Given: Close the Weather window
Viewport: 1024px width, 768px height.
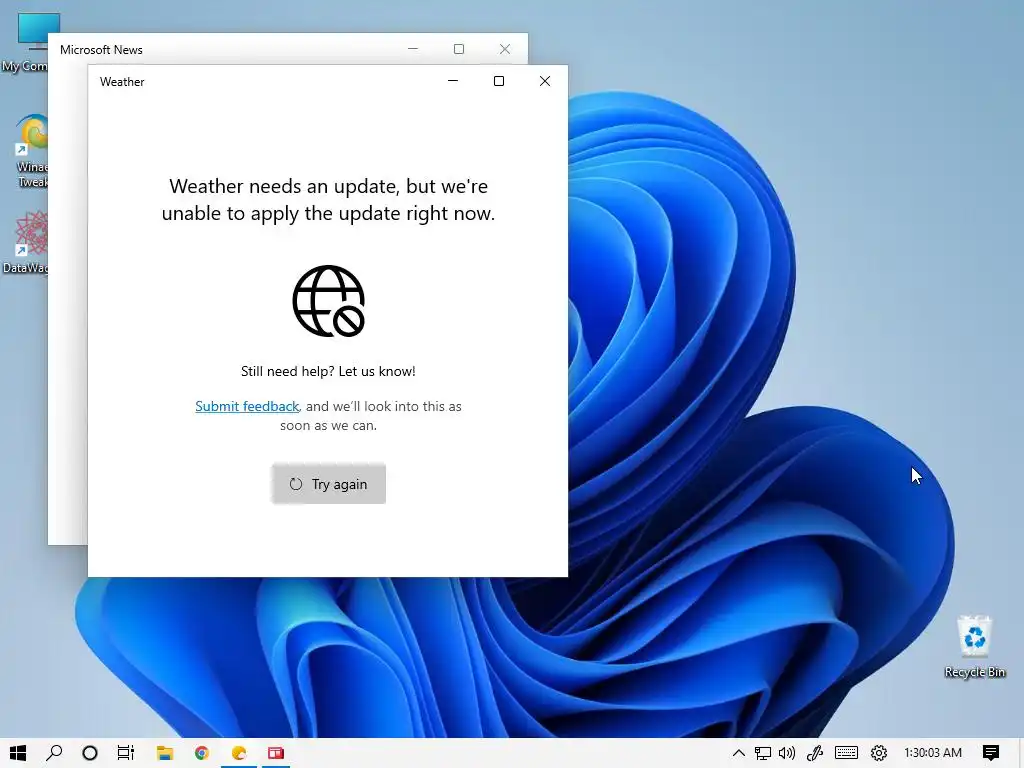Looking at the screenshot, I should point(545,81).
